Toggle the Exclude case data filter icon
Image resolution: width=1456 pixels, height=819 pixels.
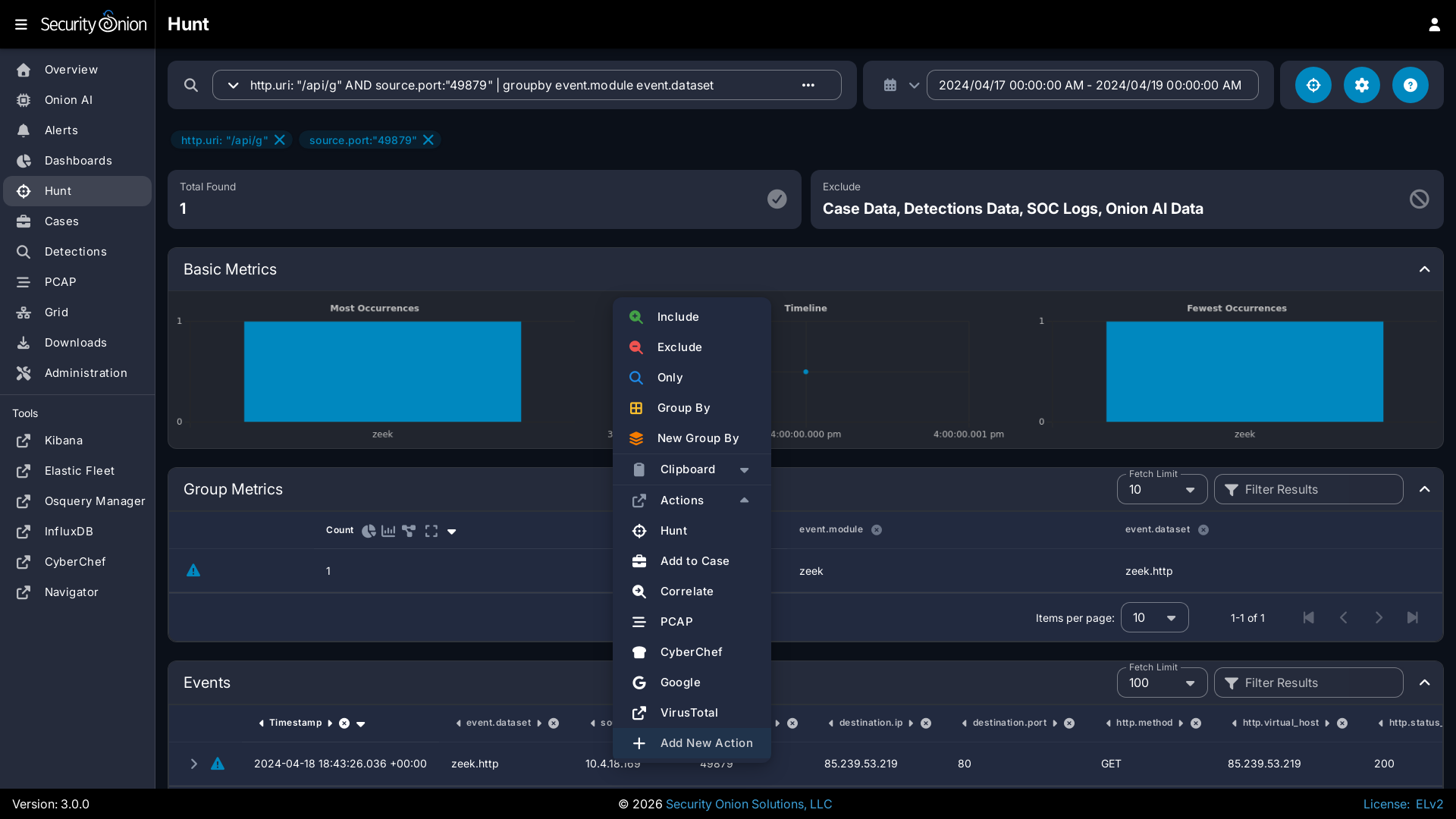pos(1419,199)
